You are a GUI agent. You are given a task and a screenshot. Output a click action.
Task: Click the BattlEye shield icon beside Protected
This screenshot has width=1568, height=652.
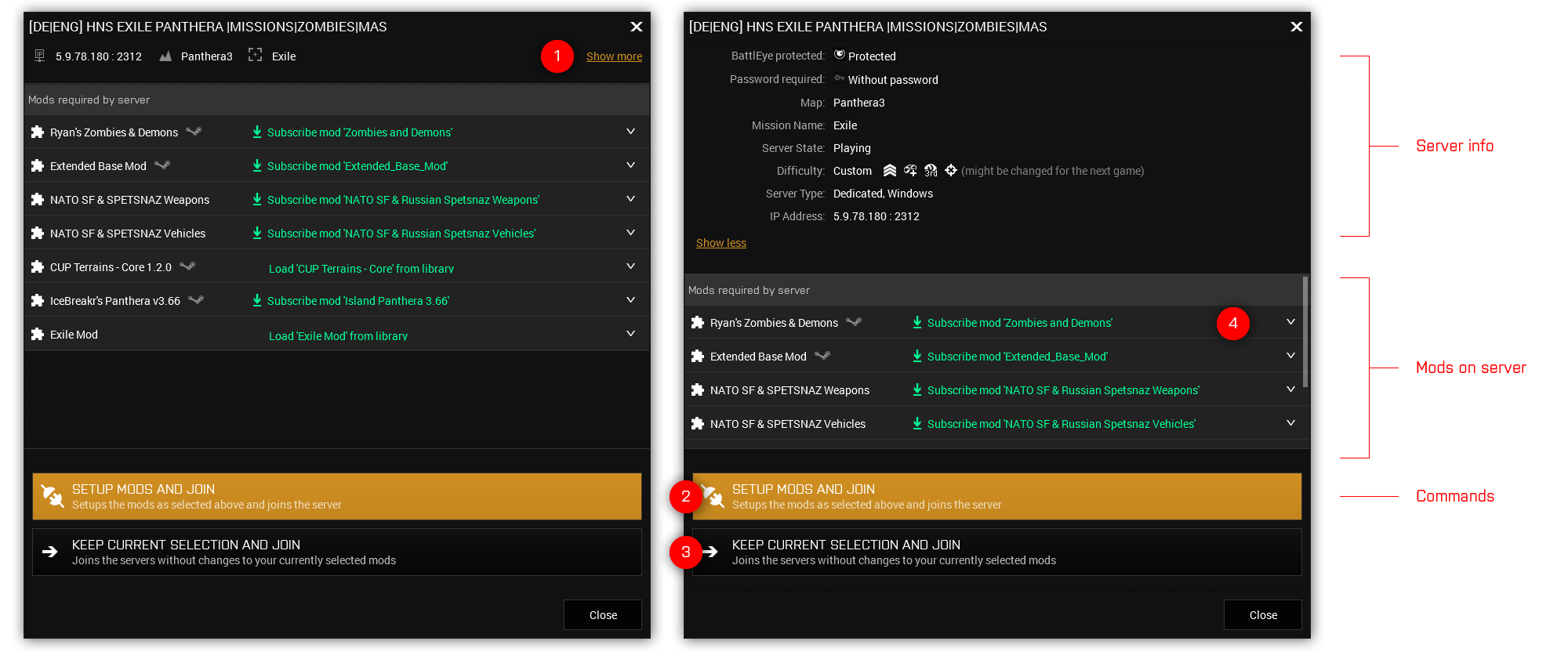click(840, 55)
